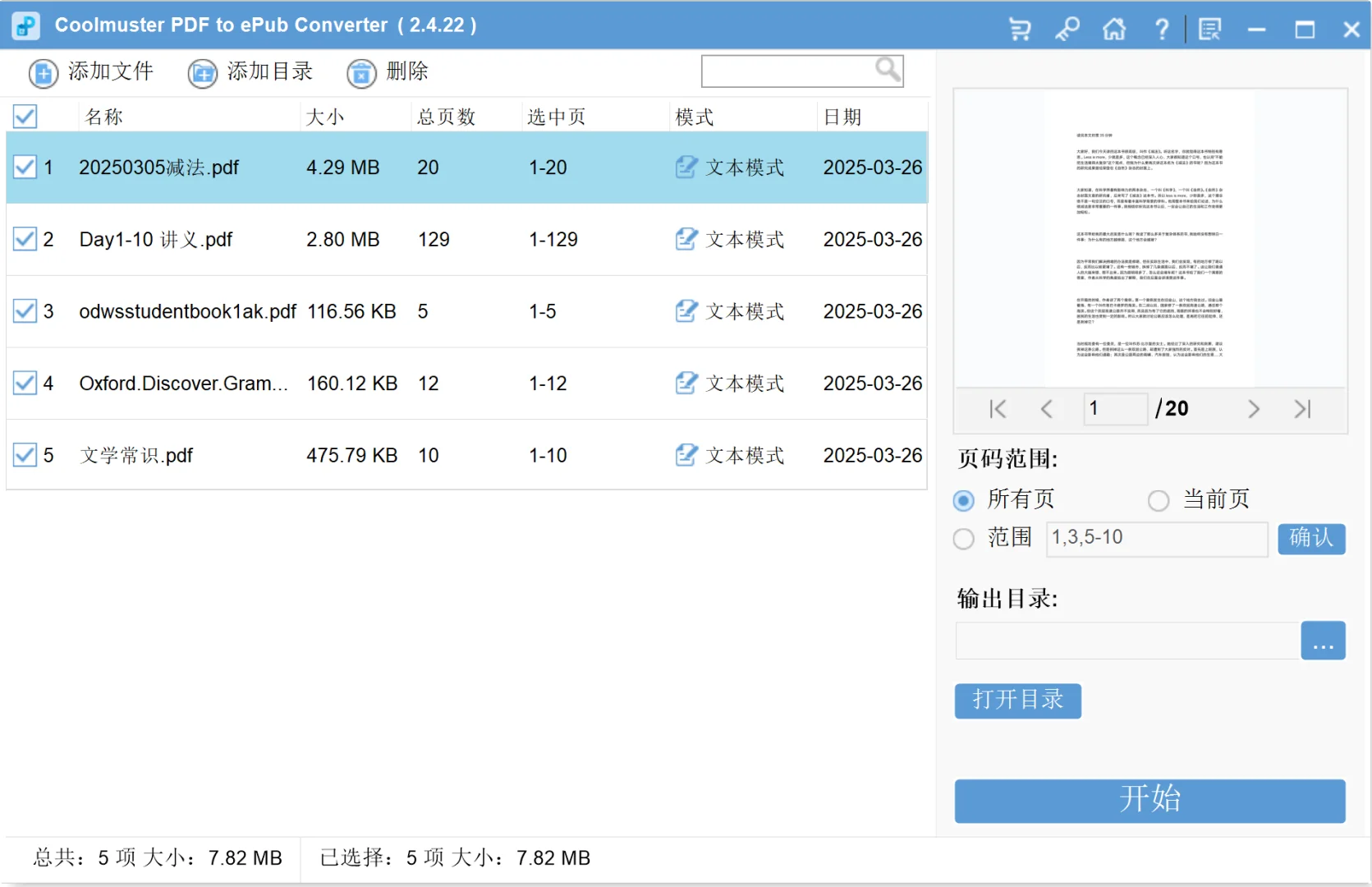Uncheck the Oxford.Discover.Gram... checkbox
Viewport: 1372px width, 887px height.
click(25, 383)
